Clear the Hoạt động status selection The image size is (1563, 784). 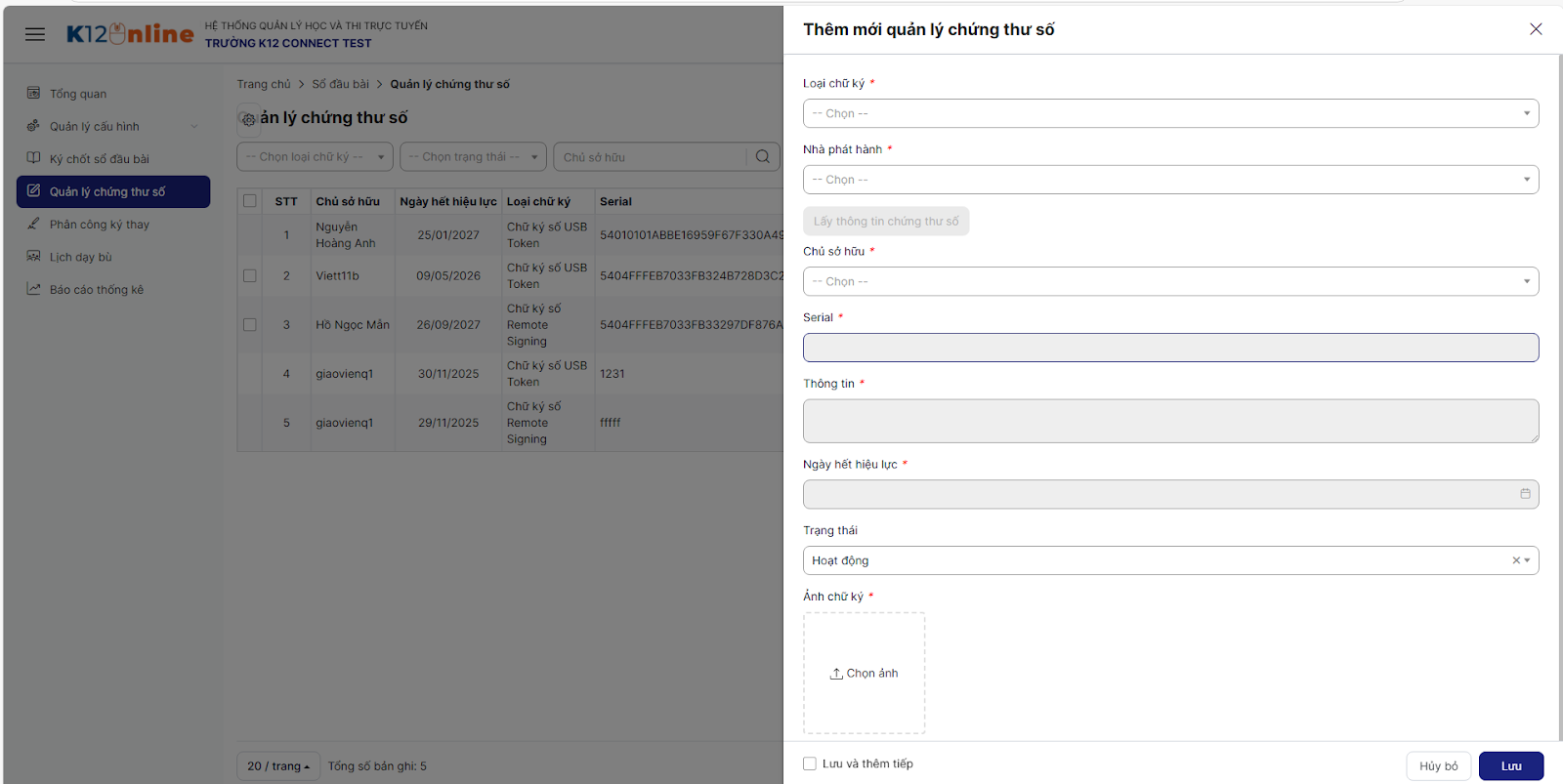coord(1515,560)
